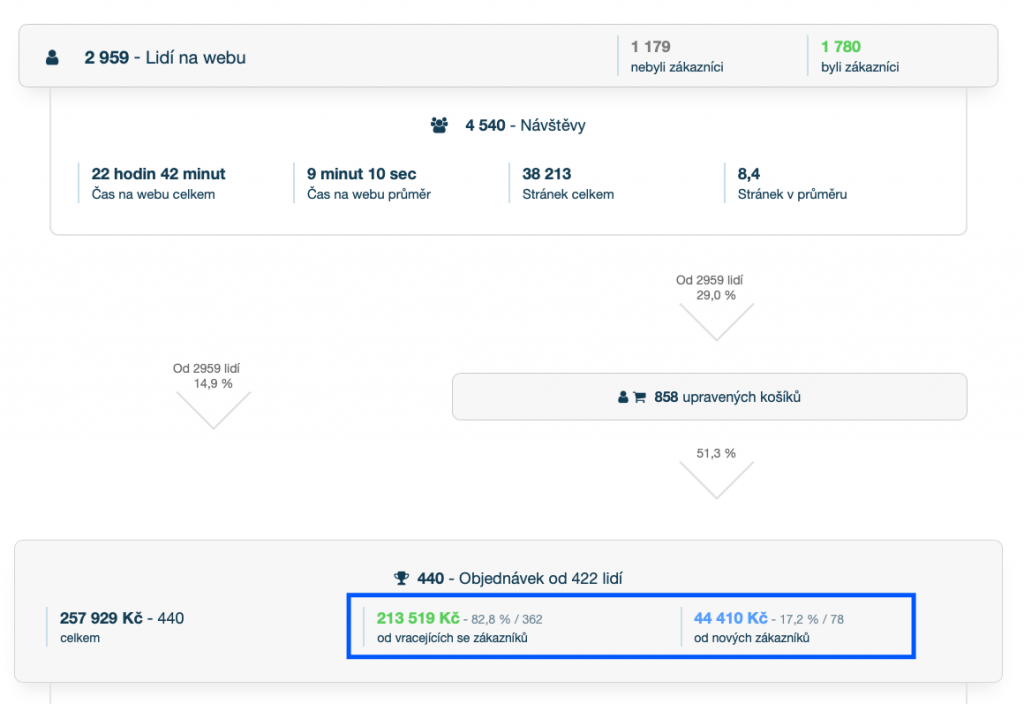Click the 14,9 % funnel arrow
Screen dimensions: 1024x704
[x=213, y=409]
